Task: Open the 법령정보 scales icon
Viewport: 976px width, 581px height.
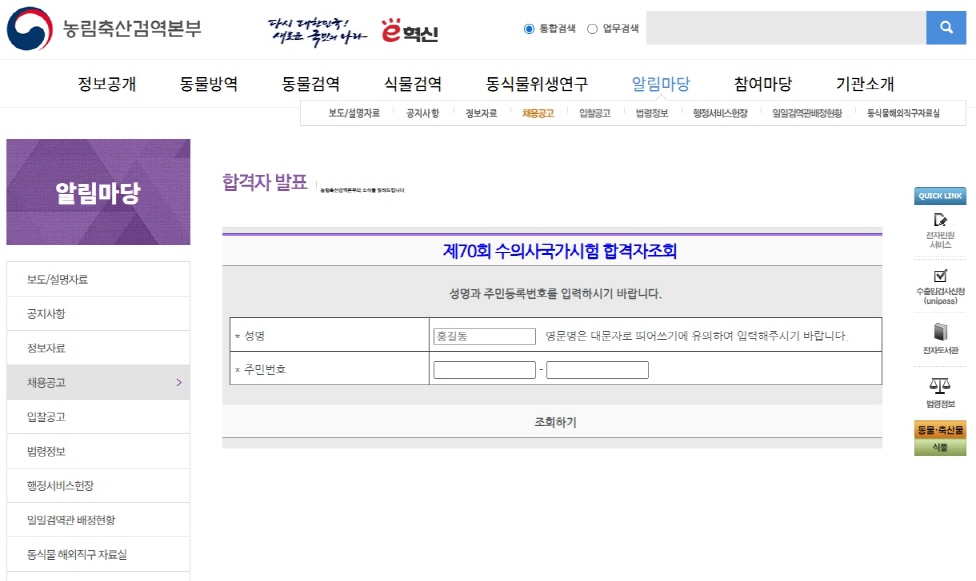Action: pyautogui.click(x=939, y=385)
